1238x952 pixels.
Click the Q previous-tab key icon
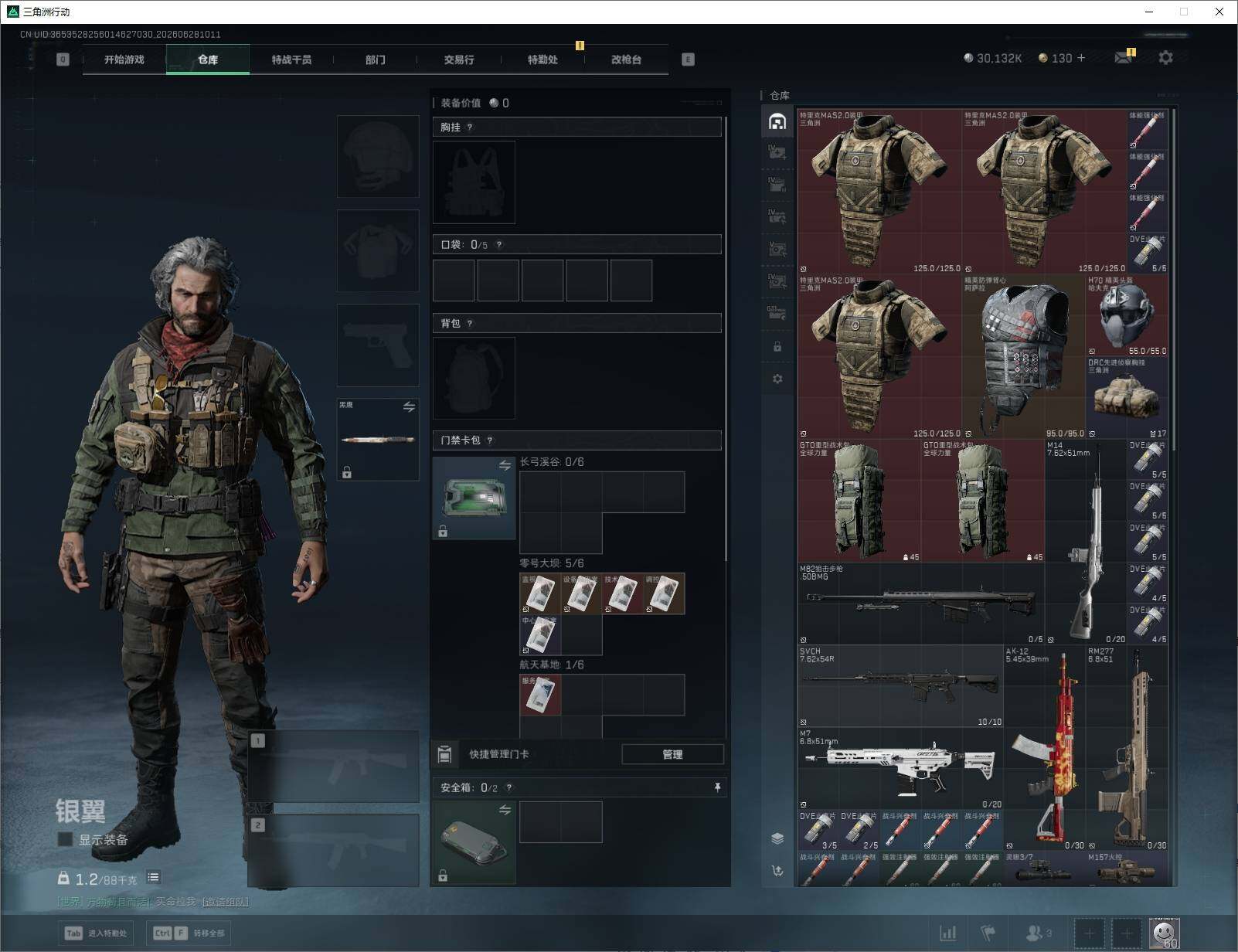(63, 59)
